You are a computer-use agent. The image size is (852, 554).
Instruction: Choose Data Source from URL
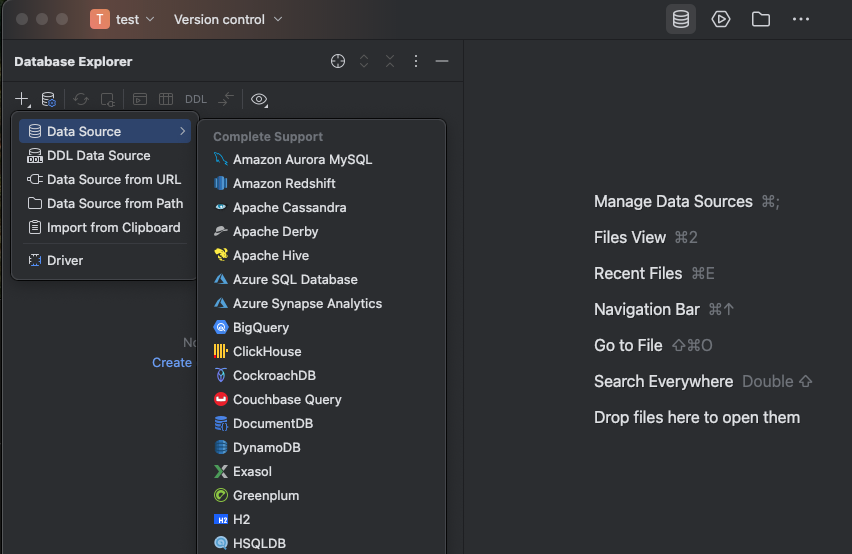(113, 179)
